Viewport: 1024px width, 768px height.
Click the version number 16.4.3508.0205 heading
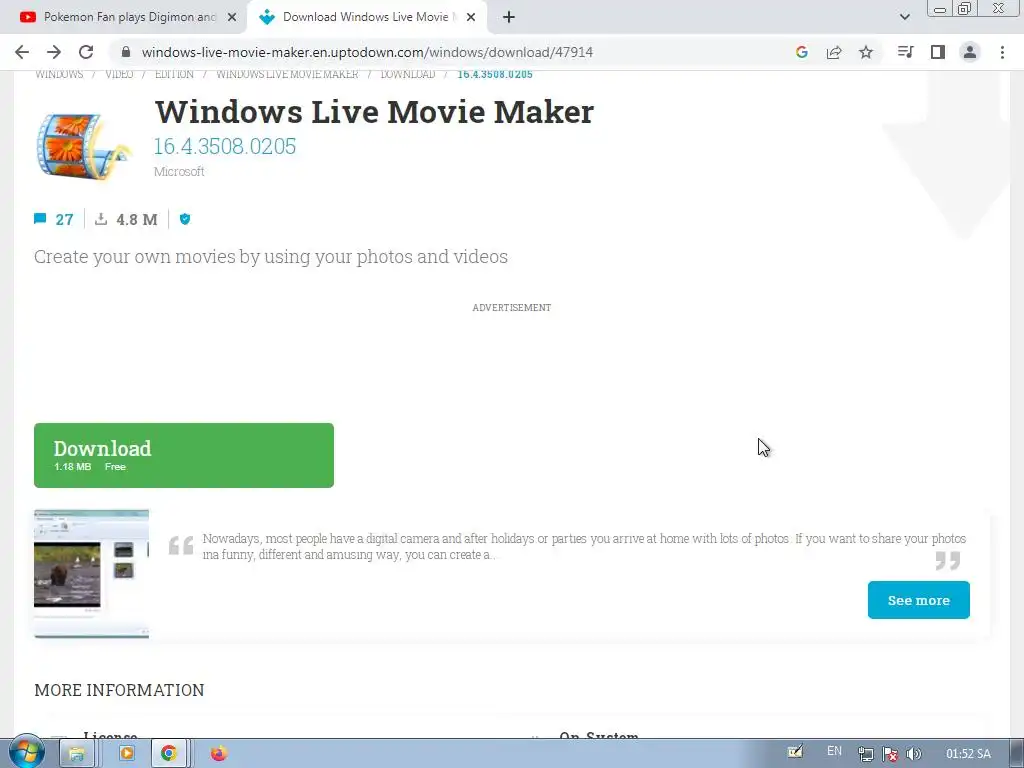(x=225, y=146)
